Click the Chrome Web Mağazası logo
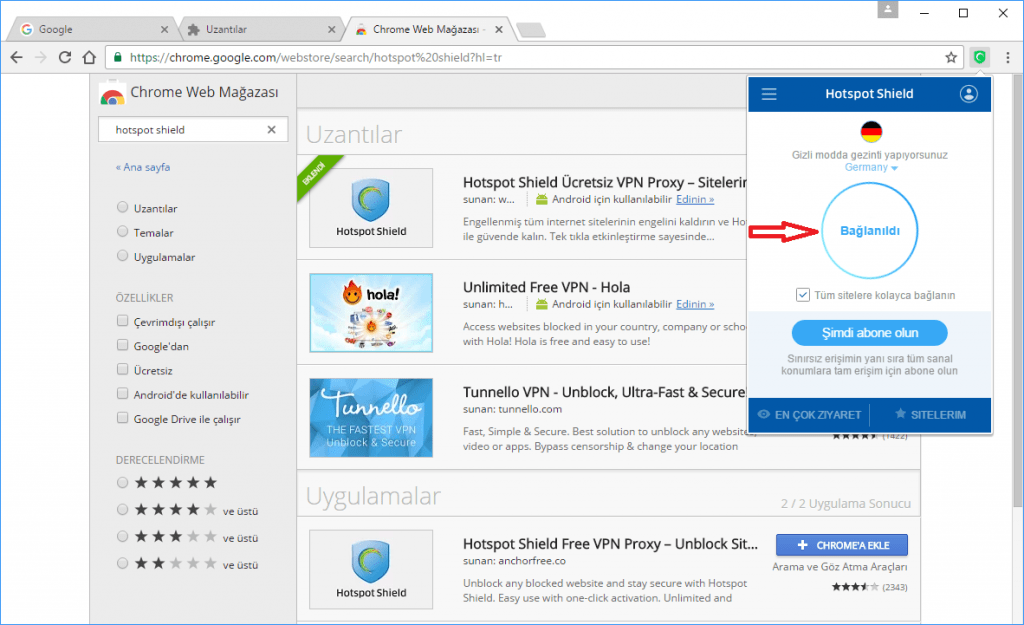Image resolution: width=1024 pixels, height=625 pixels. [x=112, y=95]
